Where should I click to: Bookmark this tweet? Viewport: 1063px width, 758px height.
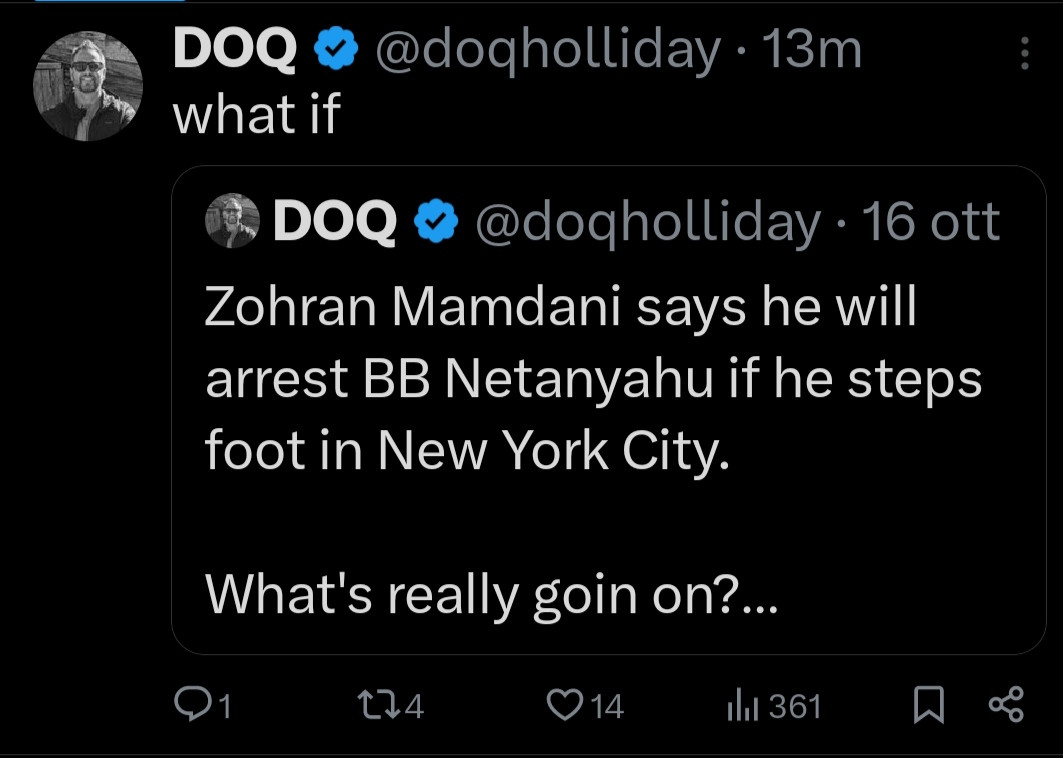(929, 707)
